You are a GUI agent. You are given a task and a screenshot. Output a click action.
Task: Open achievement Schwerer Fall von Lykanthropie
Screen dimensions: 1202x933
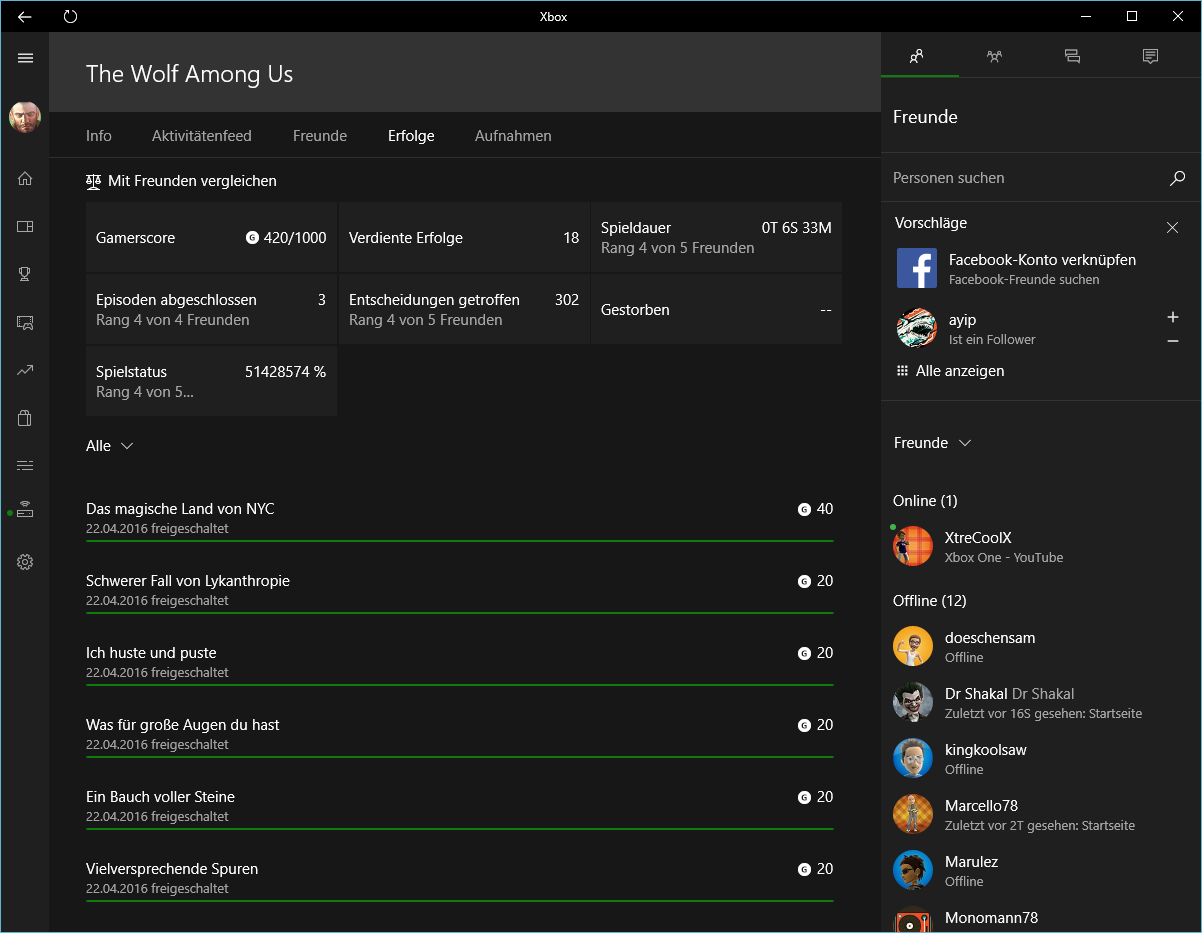pos(460,590)
